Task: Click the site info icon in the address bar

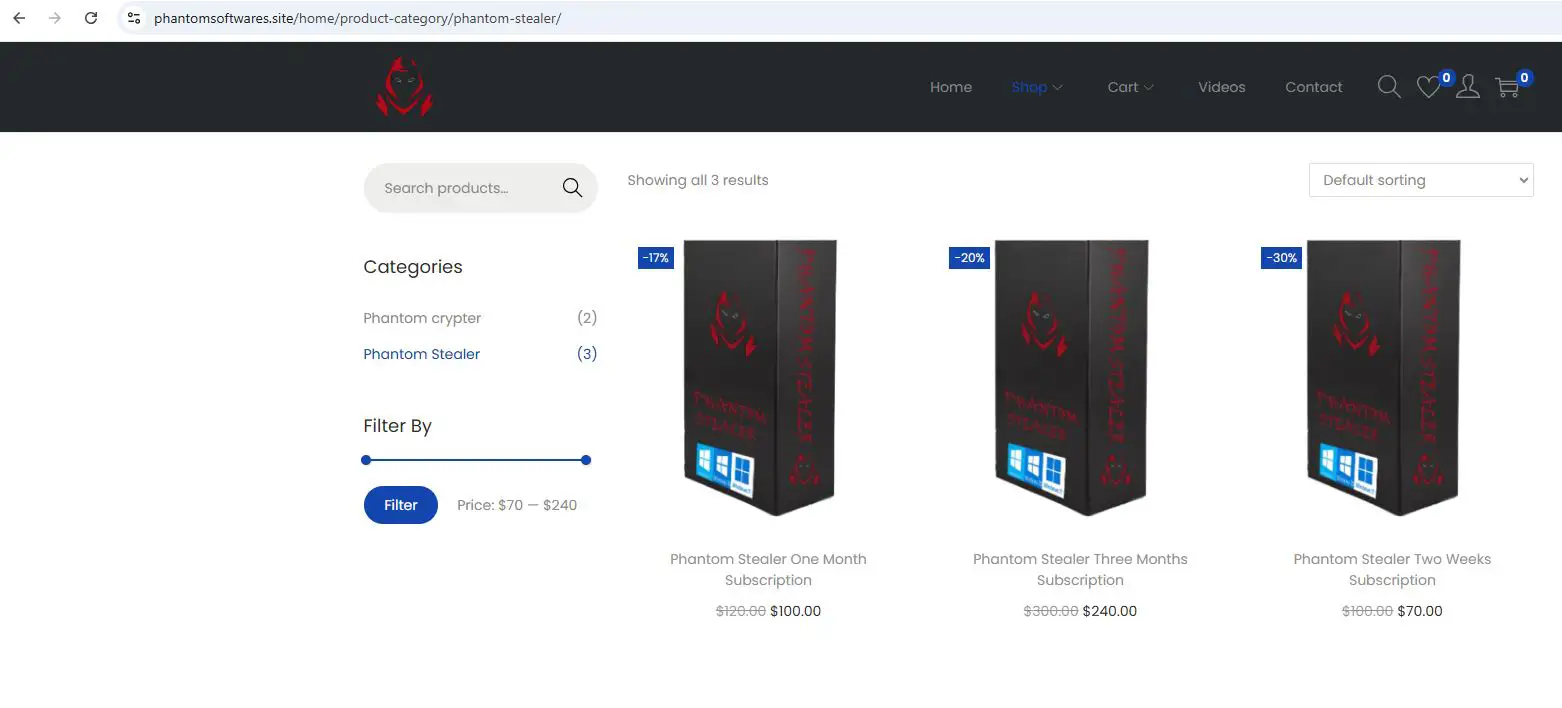Action: [134, 18]
